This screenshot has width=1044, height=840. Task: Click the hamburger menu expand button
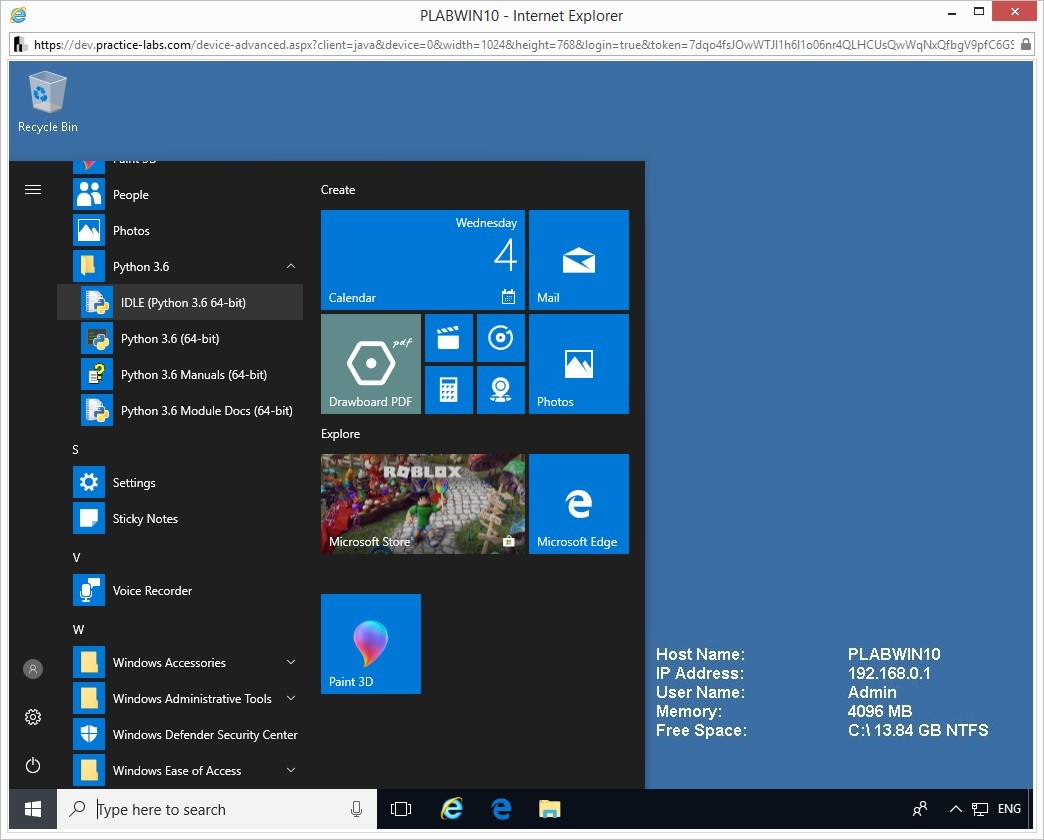point(33,190)
